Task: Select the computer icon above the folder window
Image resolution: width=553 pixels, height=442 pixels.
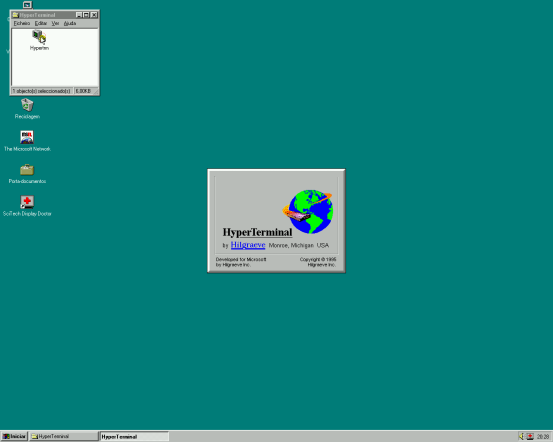Action: click(x=27, y=5)
